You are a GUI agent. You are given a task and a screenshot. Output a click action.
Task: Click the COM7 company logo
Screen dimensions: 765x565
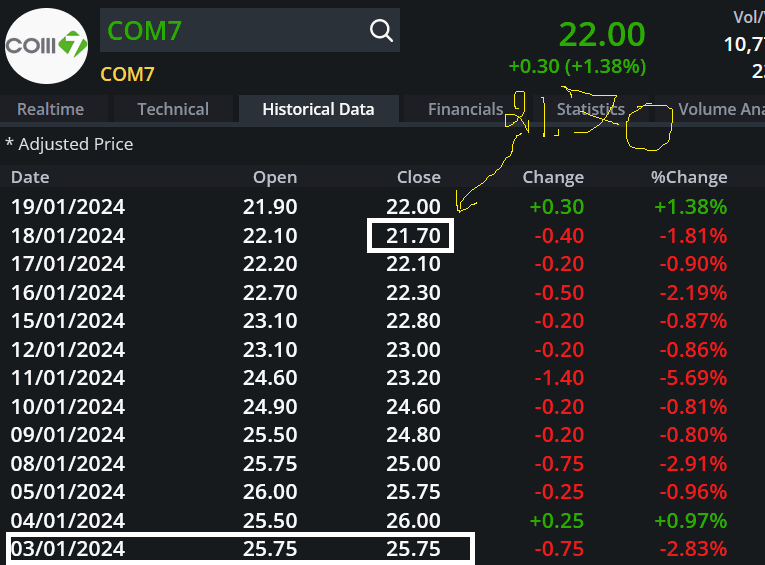click(x=46, y=45)
